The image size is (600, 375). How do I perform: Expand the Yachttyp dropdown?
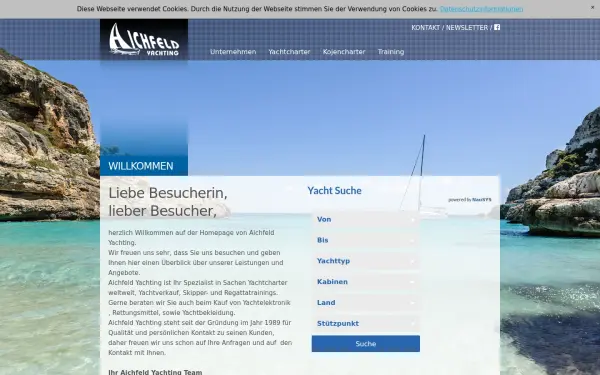(366, 261)
